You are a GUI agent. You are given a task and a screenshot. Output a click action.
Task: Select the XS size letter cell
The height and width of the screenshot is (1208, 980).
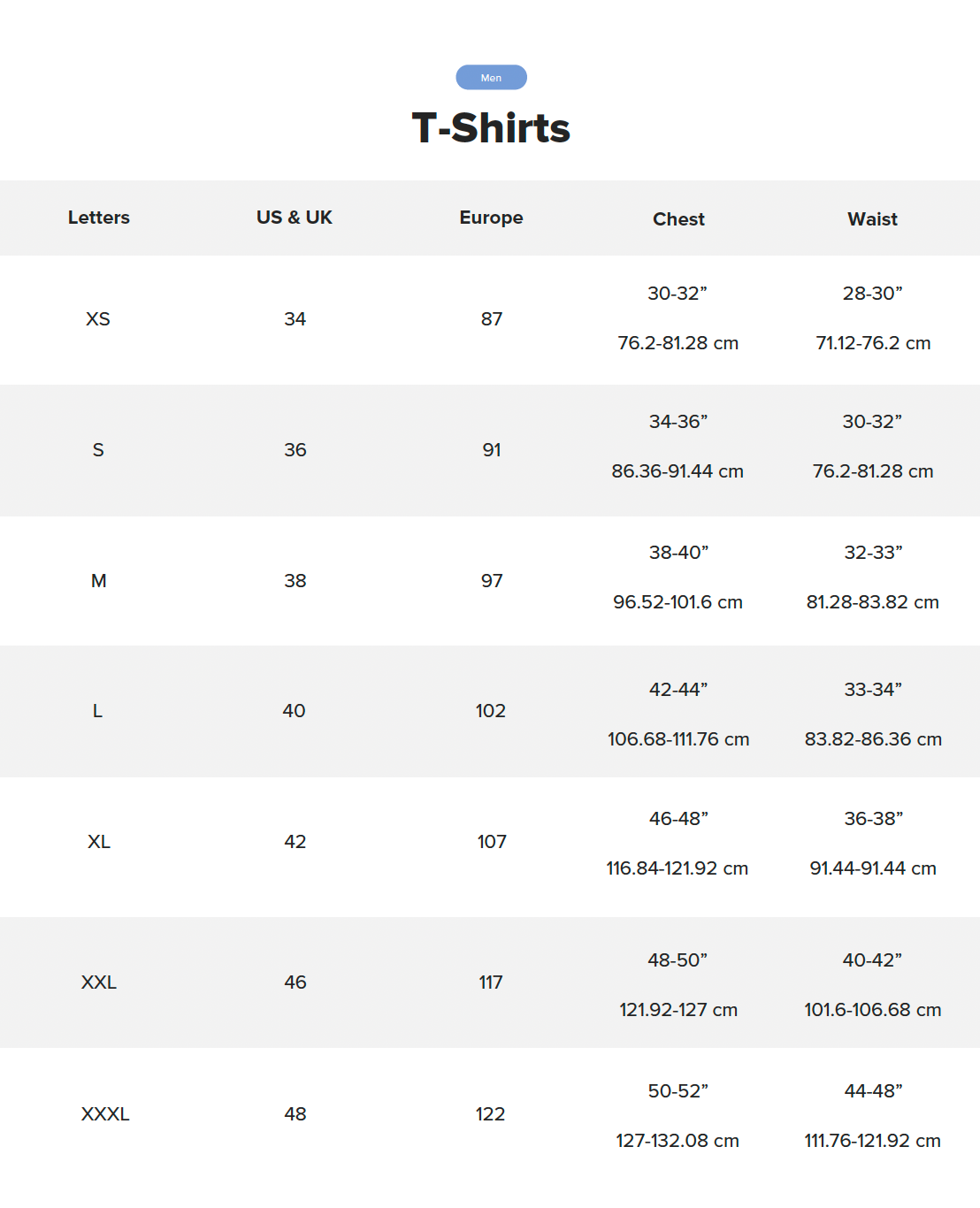[98, 319]
